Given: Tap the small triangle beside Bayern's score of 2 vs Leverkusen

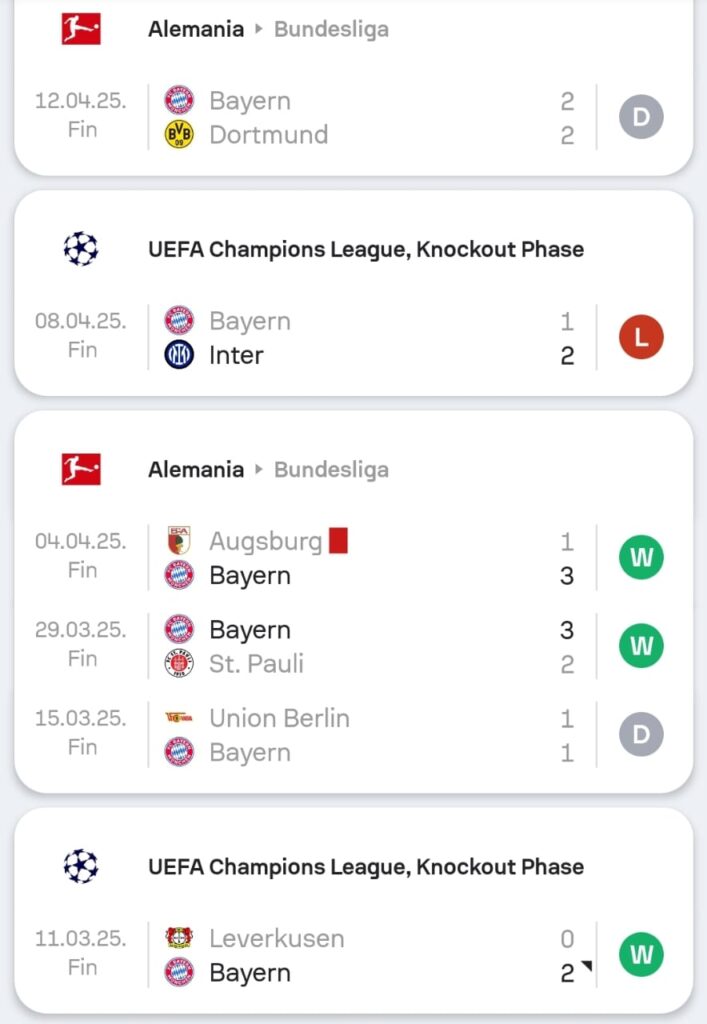Looking at the screenshot, I should [x=588, y=967].
